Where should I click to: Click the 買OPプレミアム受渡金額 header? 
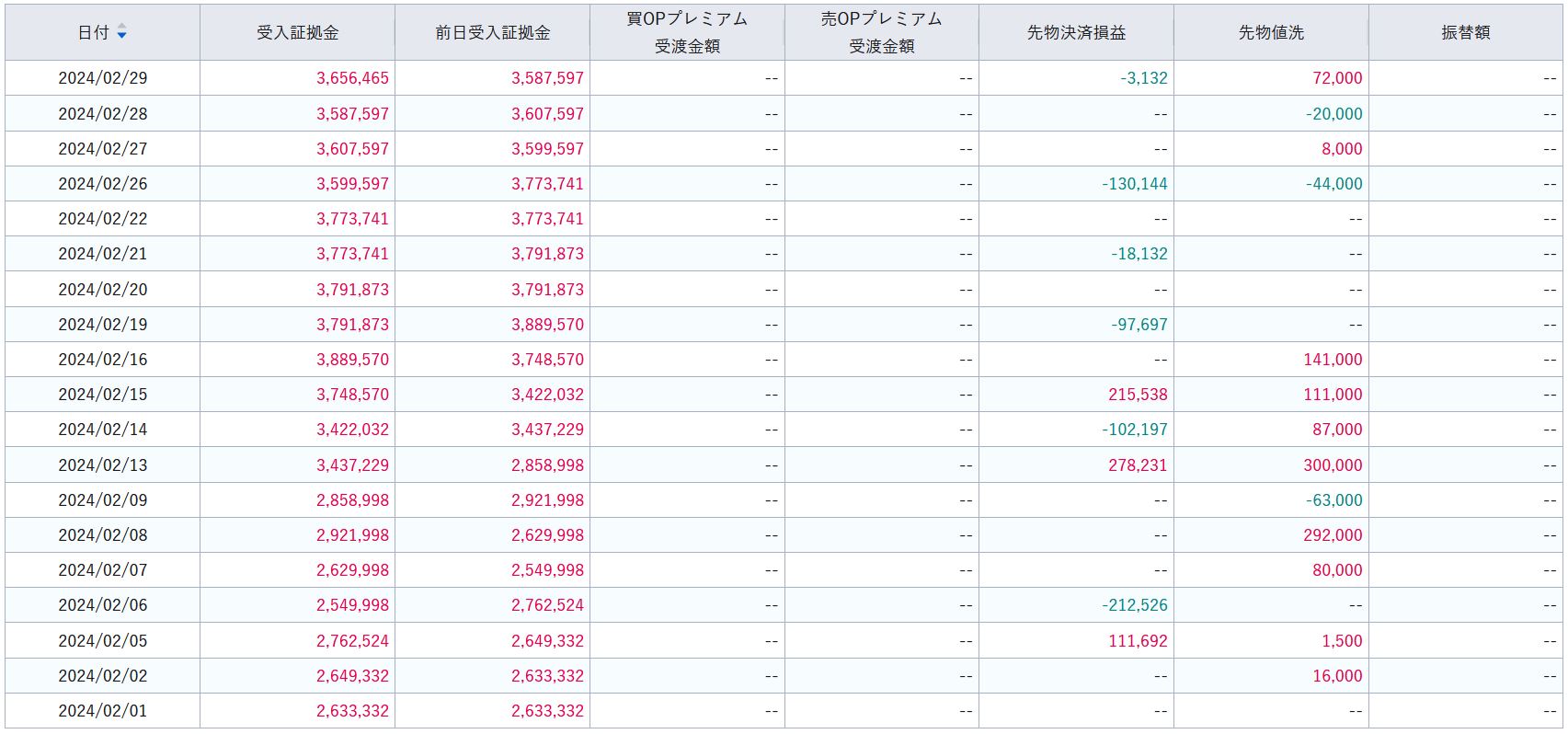click(687, 33)
